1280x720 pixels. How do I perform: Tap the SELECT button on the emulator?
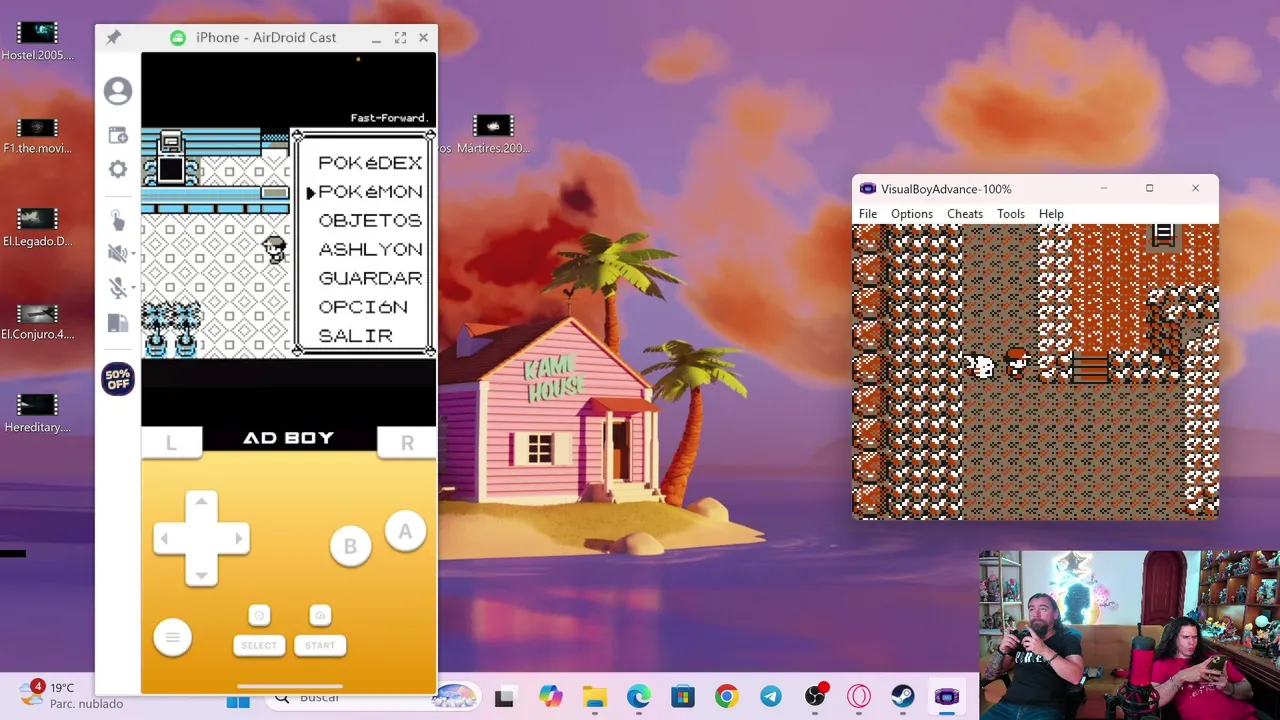click(259, 645)
